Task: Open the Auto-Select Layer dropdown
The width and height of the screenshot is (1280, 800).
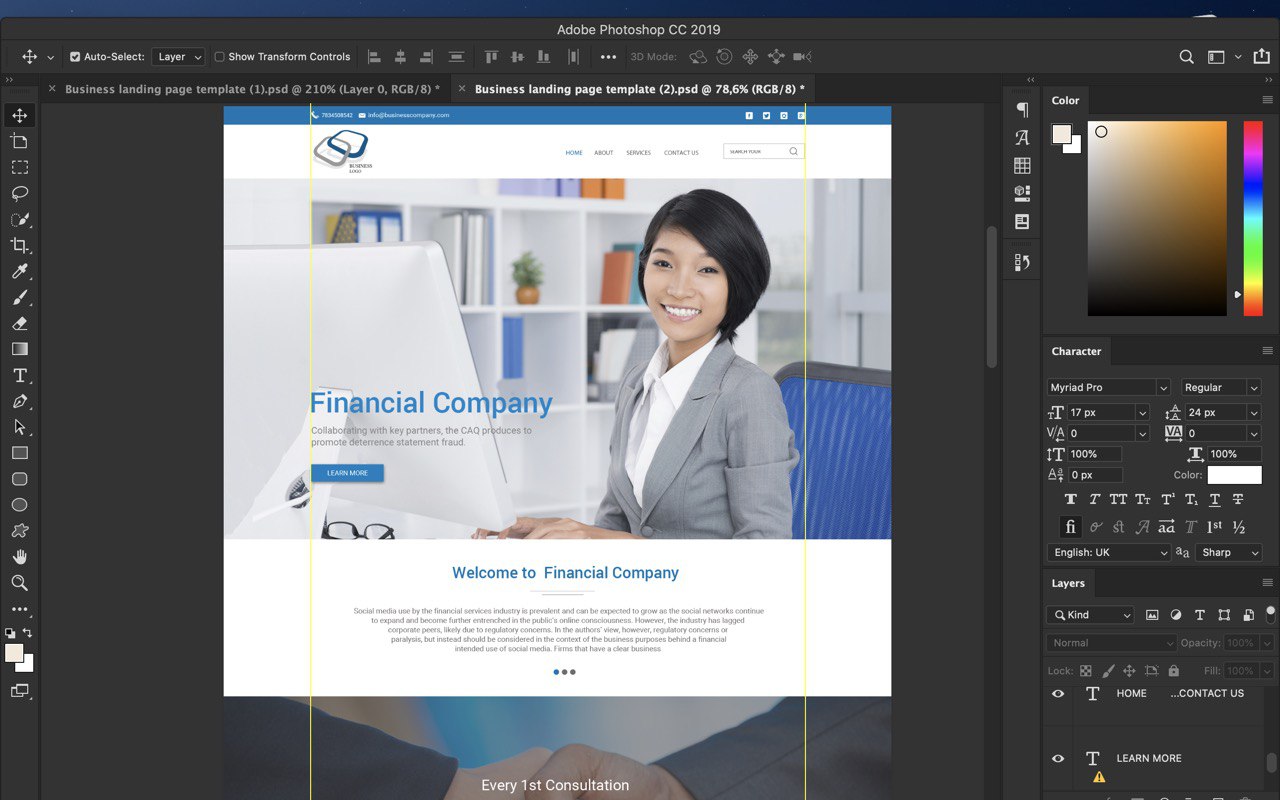Action: tap(179, 57)
